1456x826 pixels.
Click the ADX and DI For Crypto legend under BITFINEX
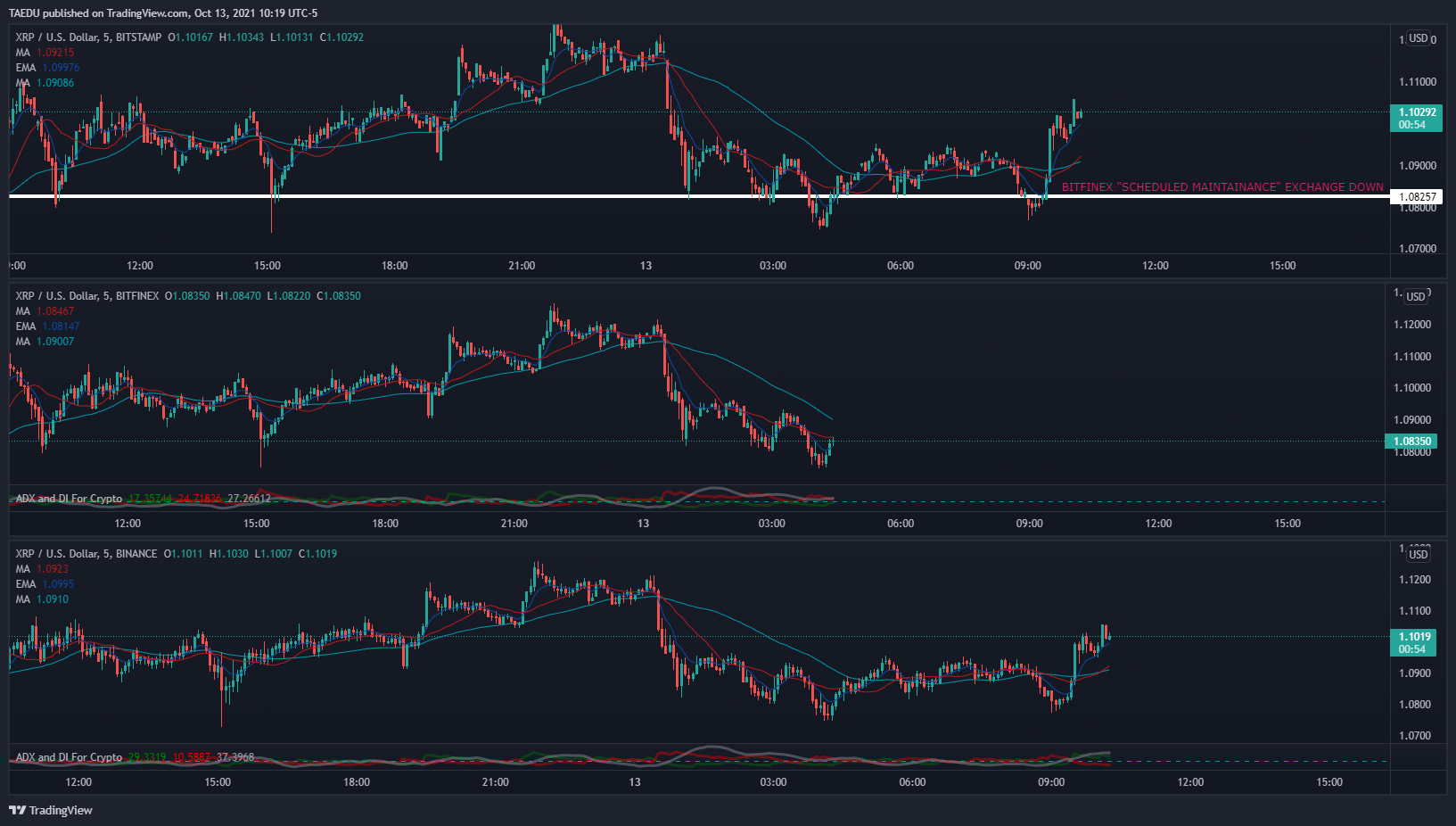click(69, 499)
